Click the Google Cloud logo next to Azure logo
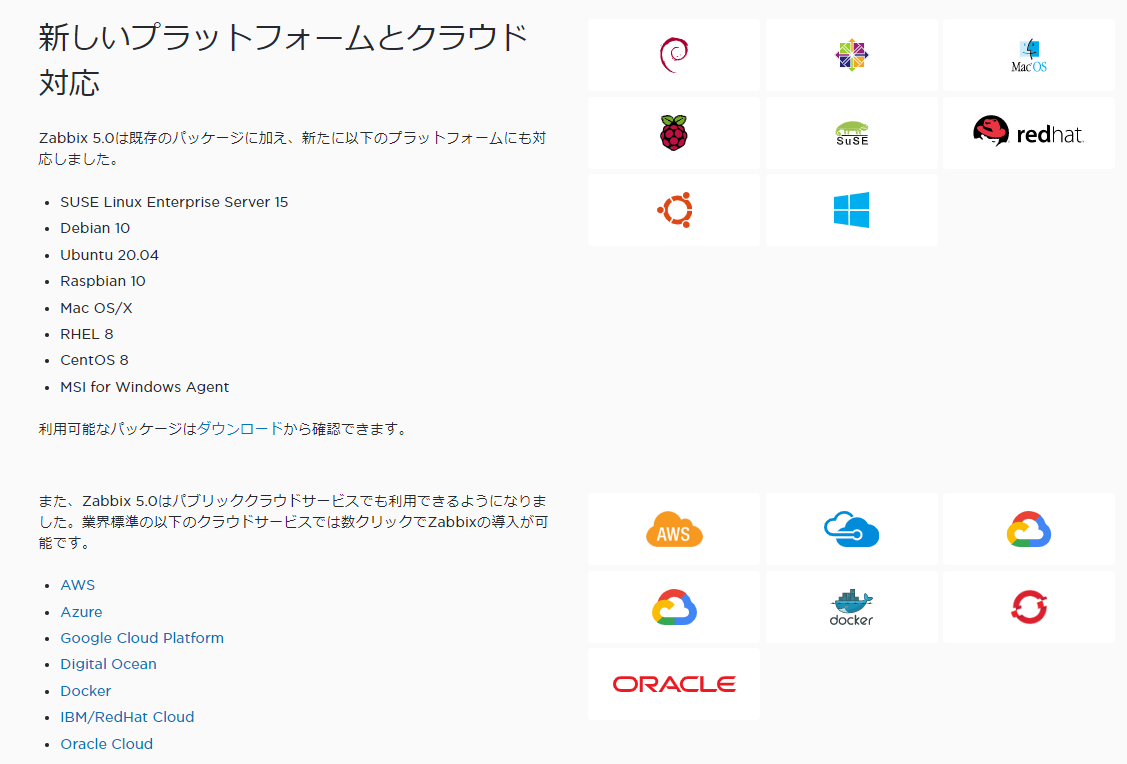Screen dimensions: 1127x764 (1029, 530)
